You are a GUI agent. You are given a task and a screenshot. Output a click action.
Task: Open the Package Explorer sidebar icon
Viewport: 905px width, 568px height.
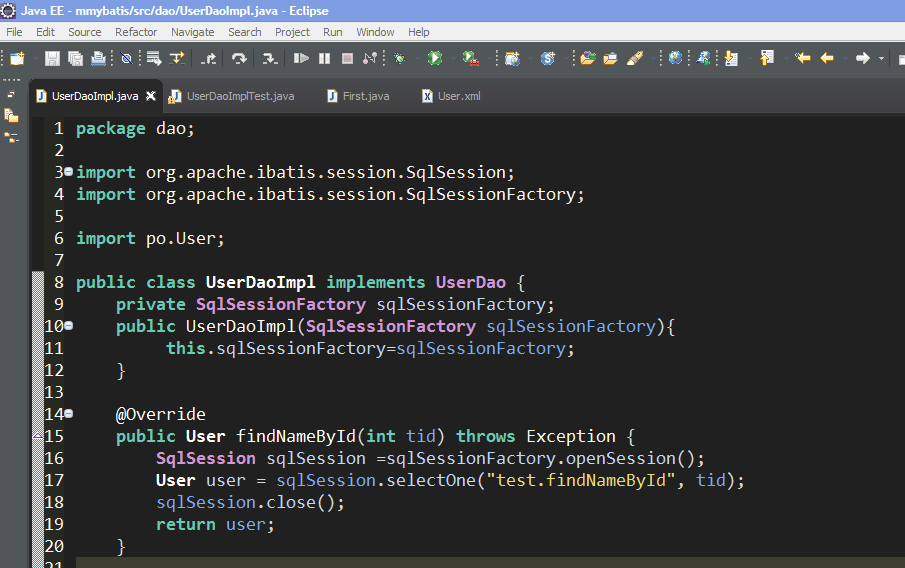12,116
